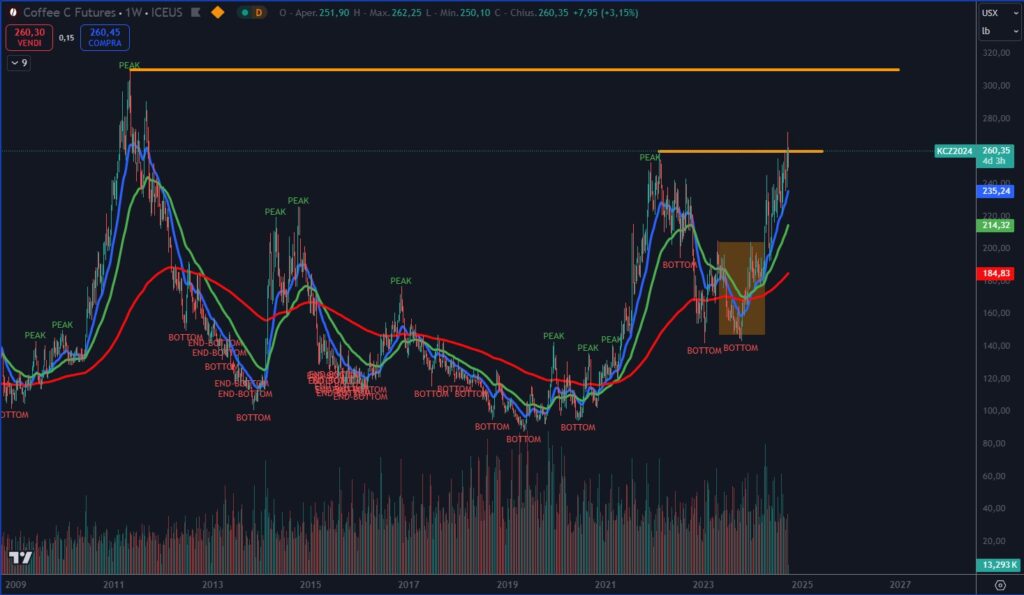Expand the collapsed indicators list showing 9
This screenshot has width=1024, height=595.
point(19,62)
